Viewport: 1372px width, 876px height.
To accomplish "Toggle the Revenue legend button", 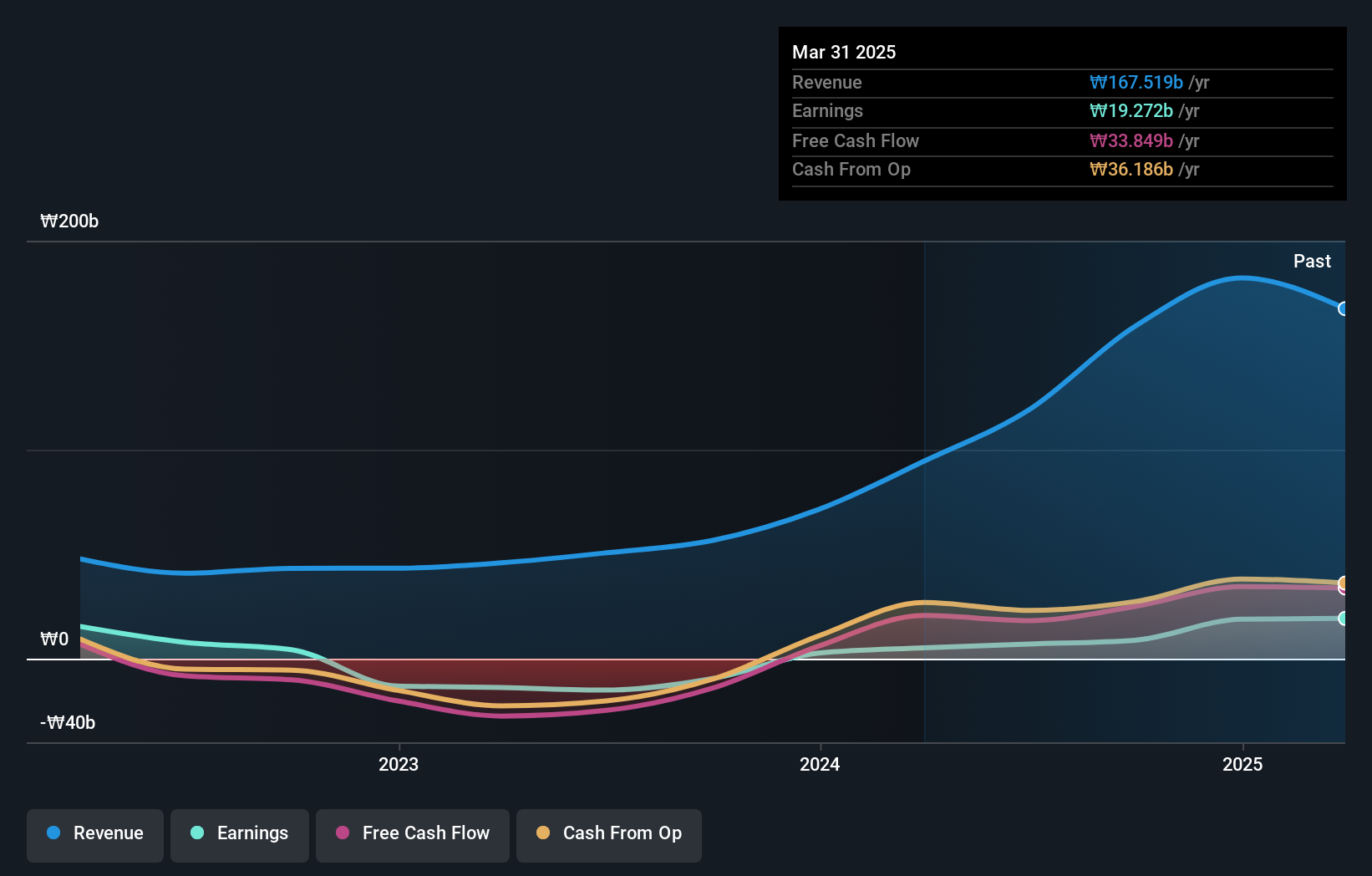I will pyautogui.click(x=95, y=835).
